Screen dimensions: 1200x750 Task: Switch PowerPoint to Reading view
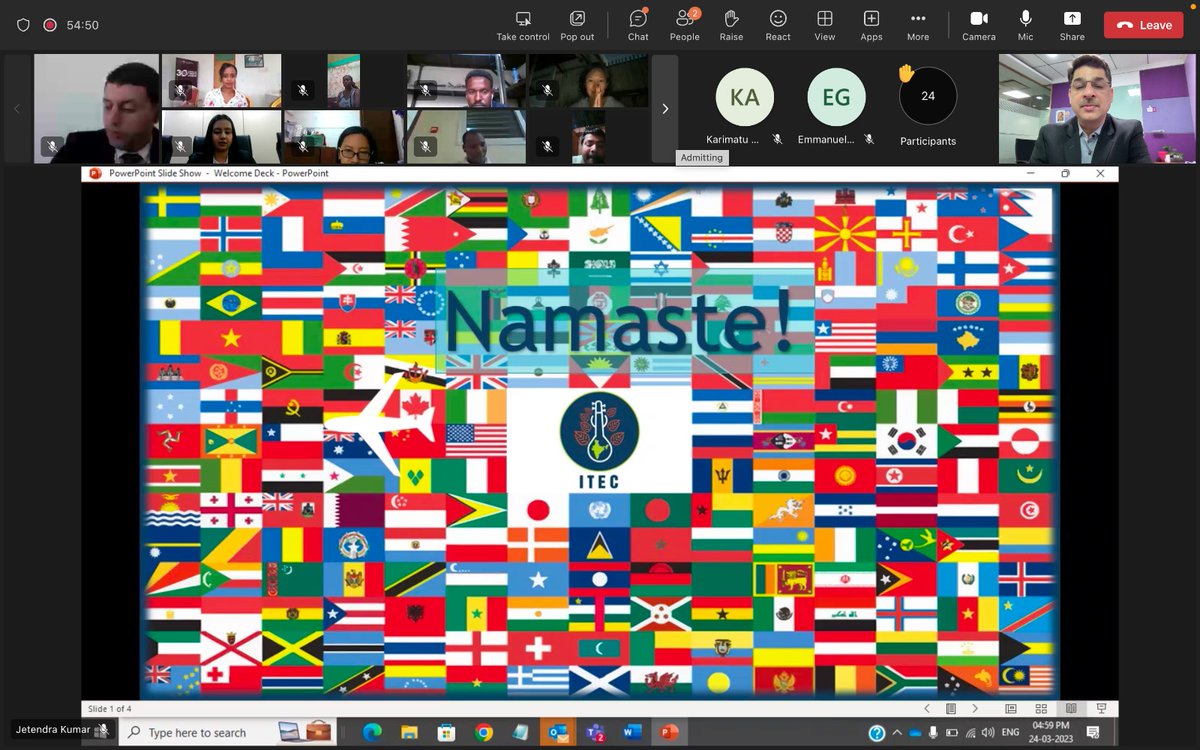click(1070, 709)
